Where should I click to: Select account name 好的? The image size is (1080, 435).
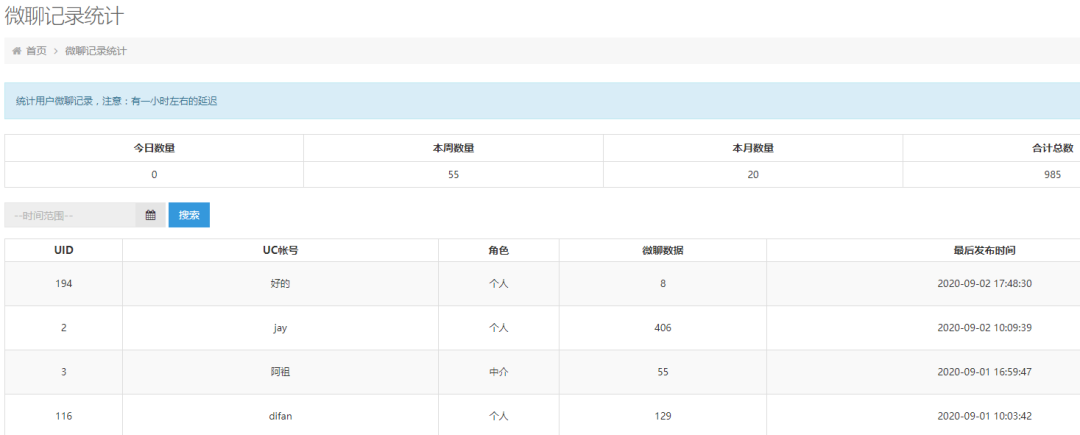[x=280, y=284]
